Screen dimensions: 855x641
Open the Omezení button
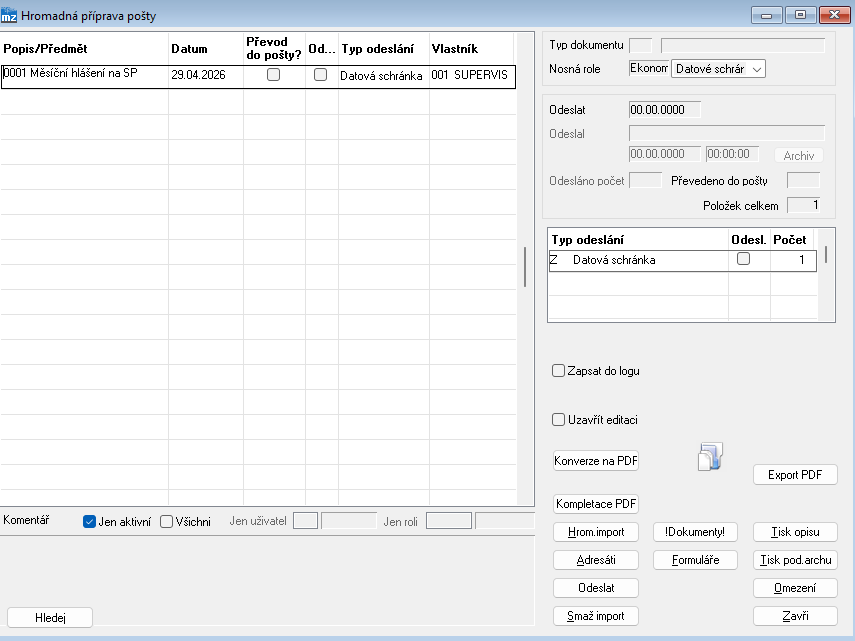(795, 588)
